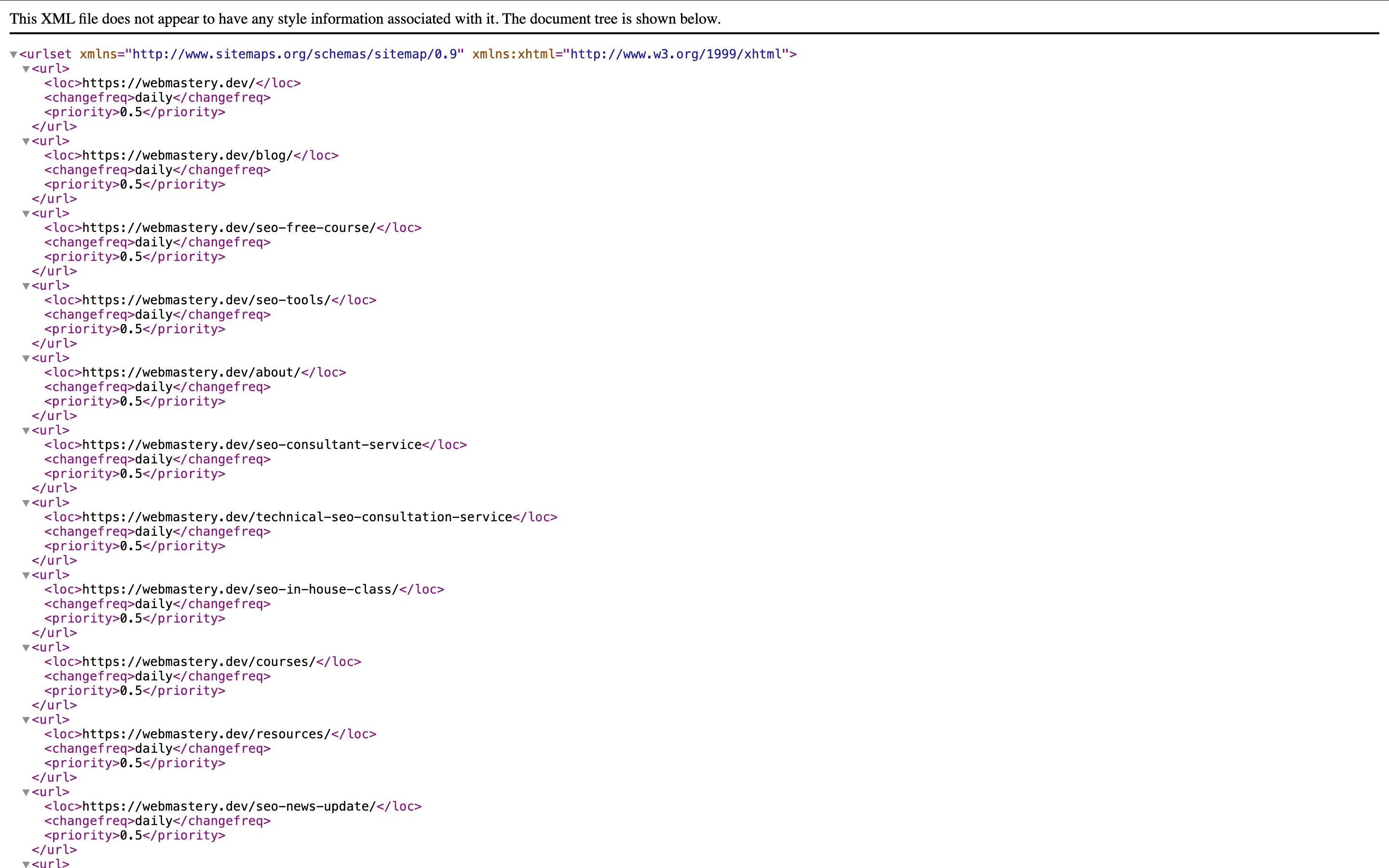Select the xhtml namespace URL text

point(677,54)
